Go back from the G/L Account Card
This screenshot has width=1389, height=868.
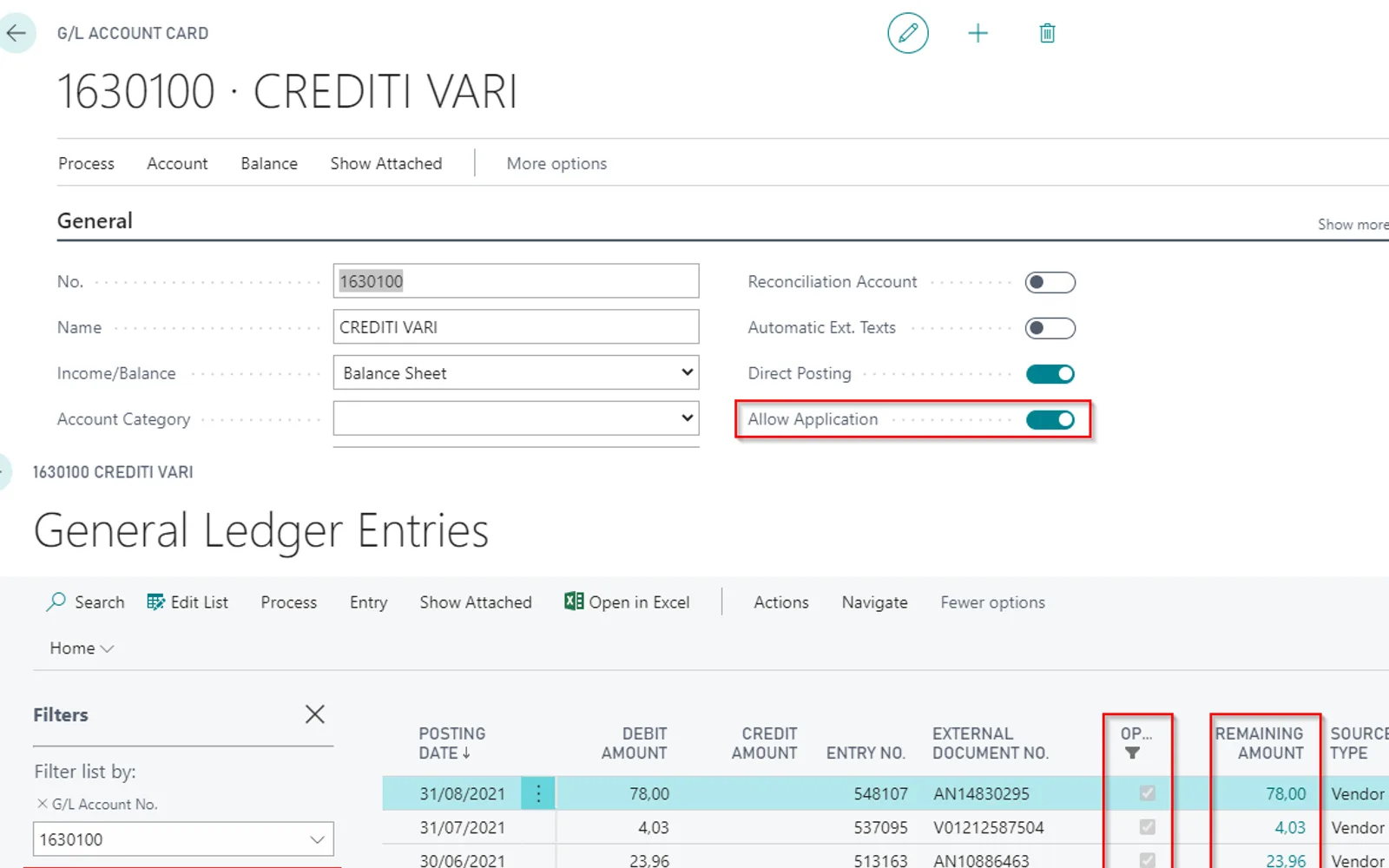16,33
